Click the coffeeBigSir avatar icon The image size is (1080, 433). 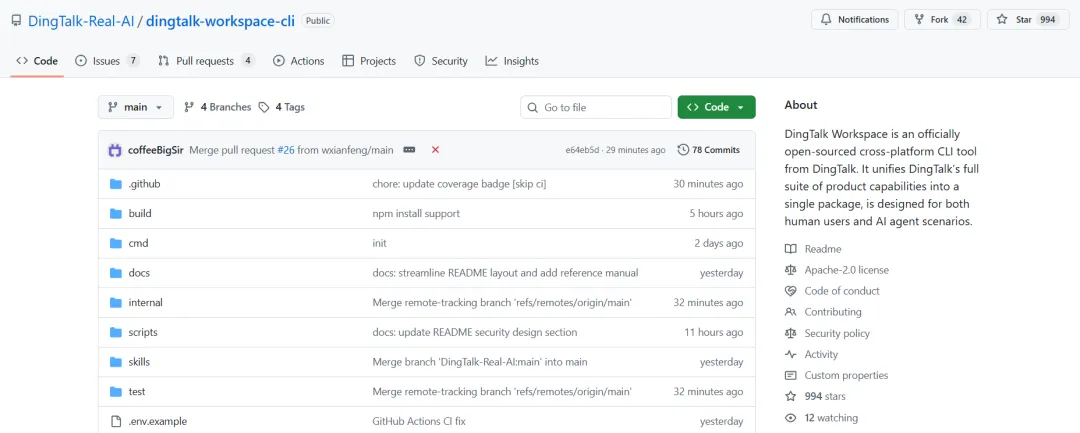point(115,149)
